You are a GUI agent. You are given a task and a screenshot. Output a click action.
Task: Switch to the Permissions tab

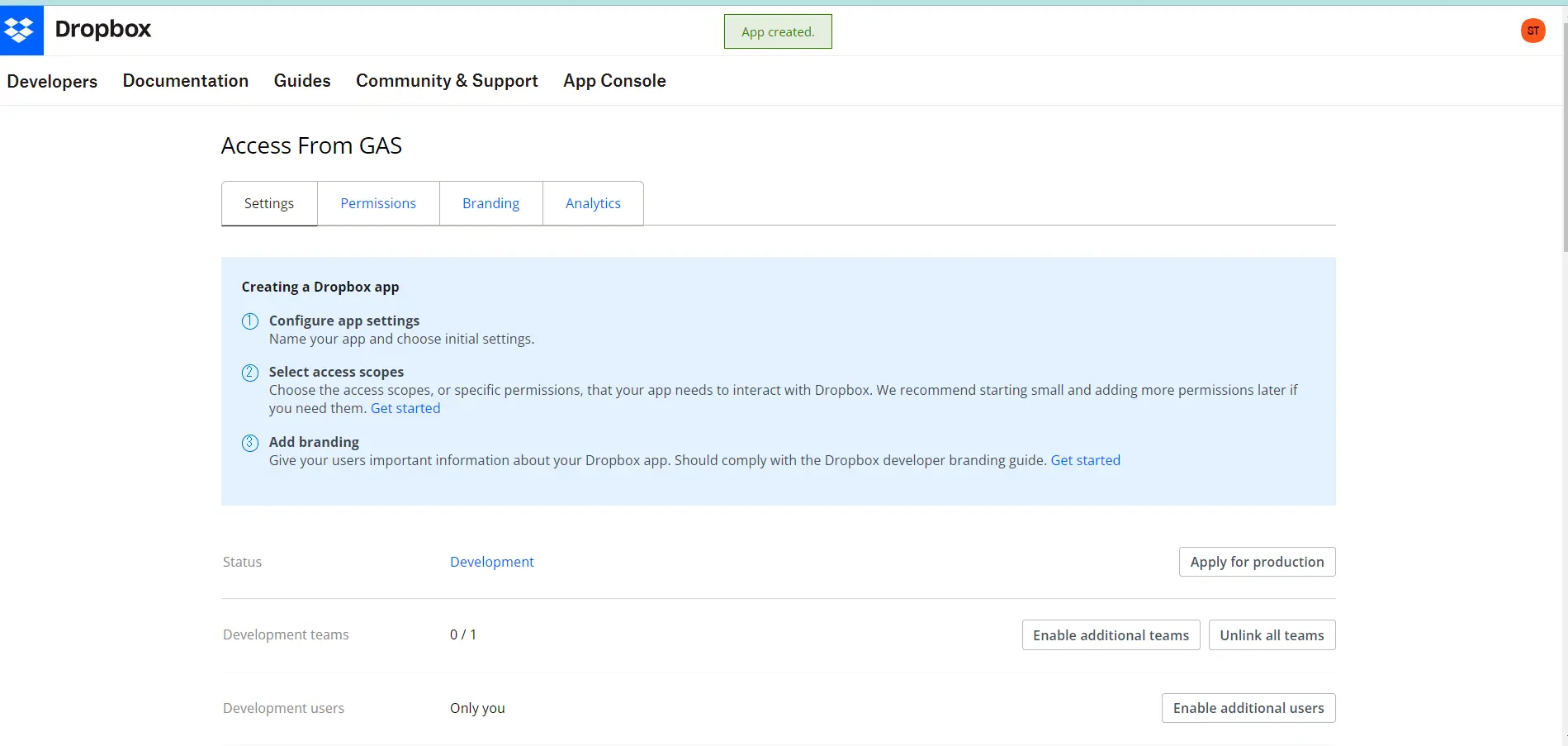(x=378, y=203)
